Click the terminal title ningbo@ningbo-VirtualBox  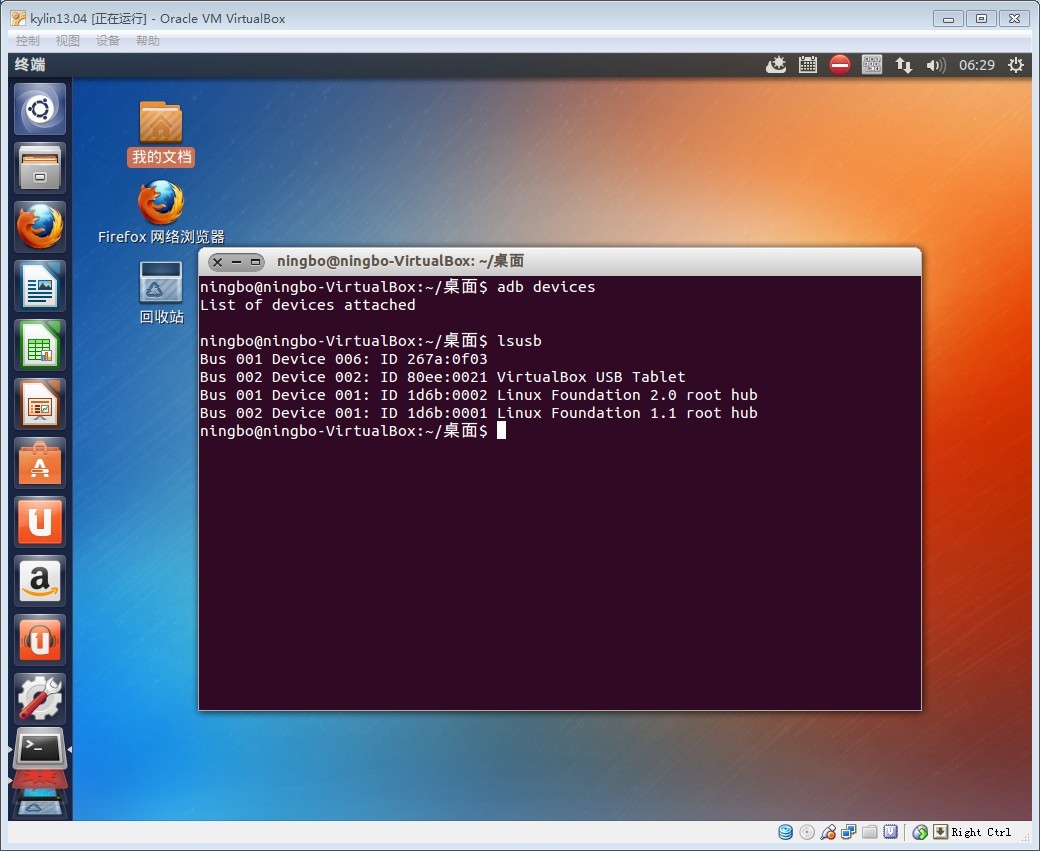[x=400, y=261]
